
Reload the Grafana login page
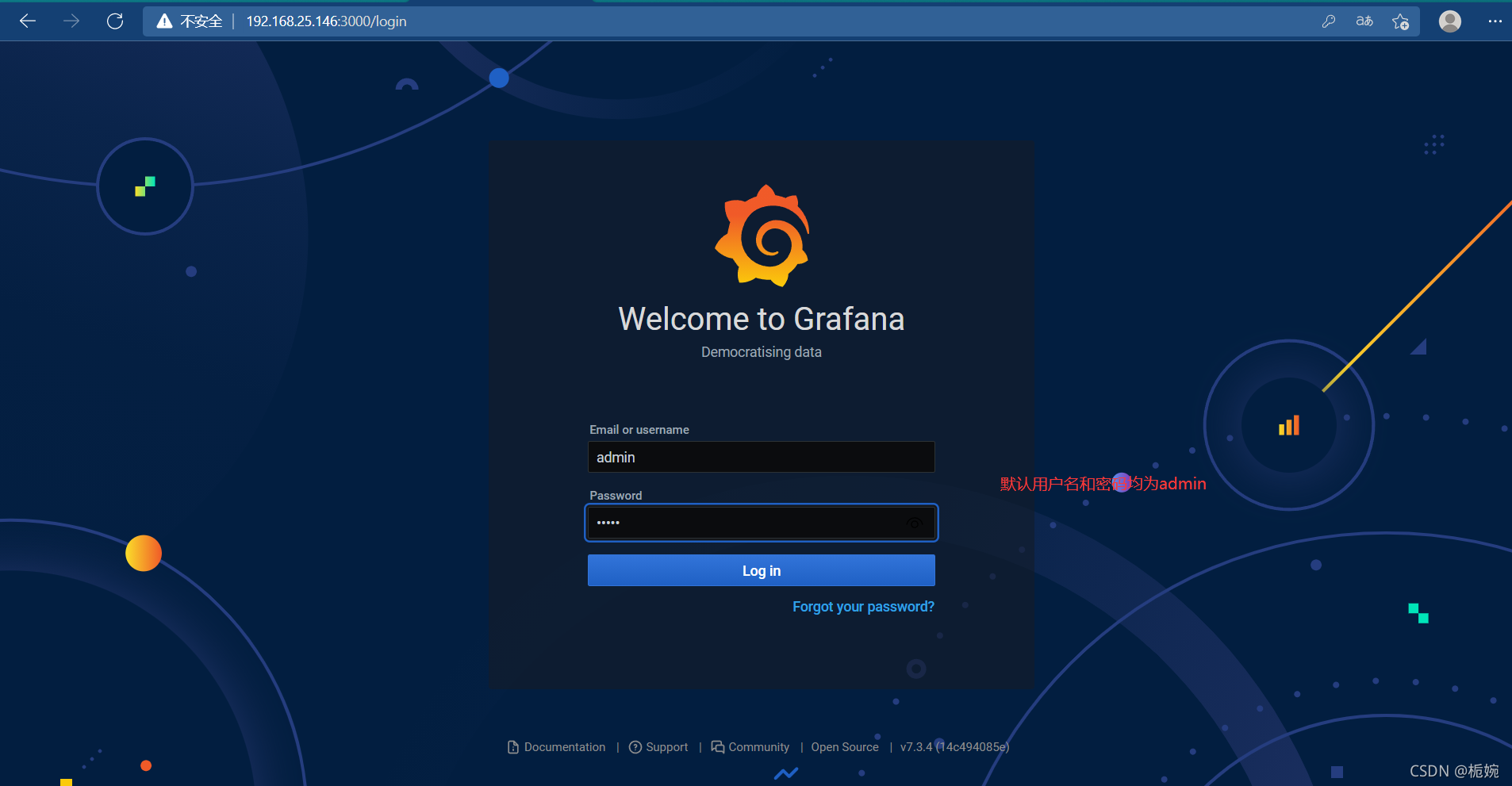(115, 21)
